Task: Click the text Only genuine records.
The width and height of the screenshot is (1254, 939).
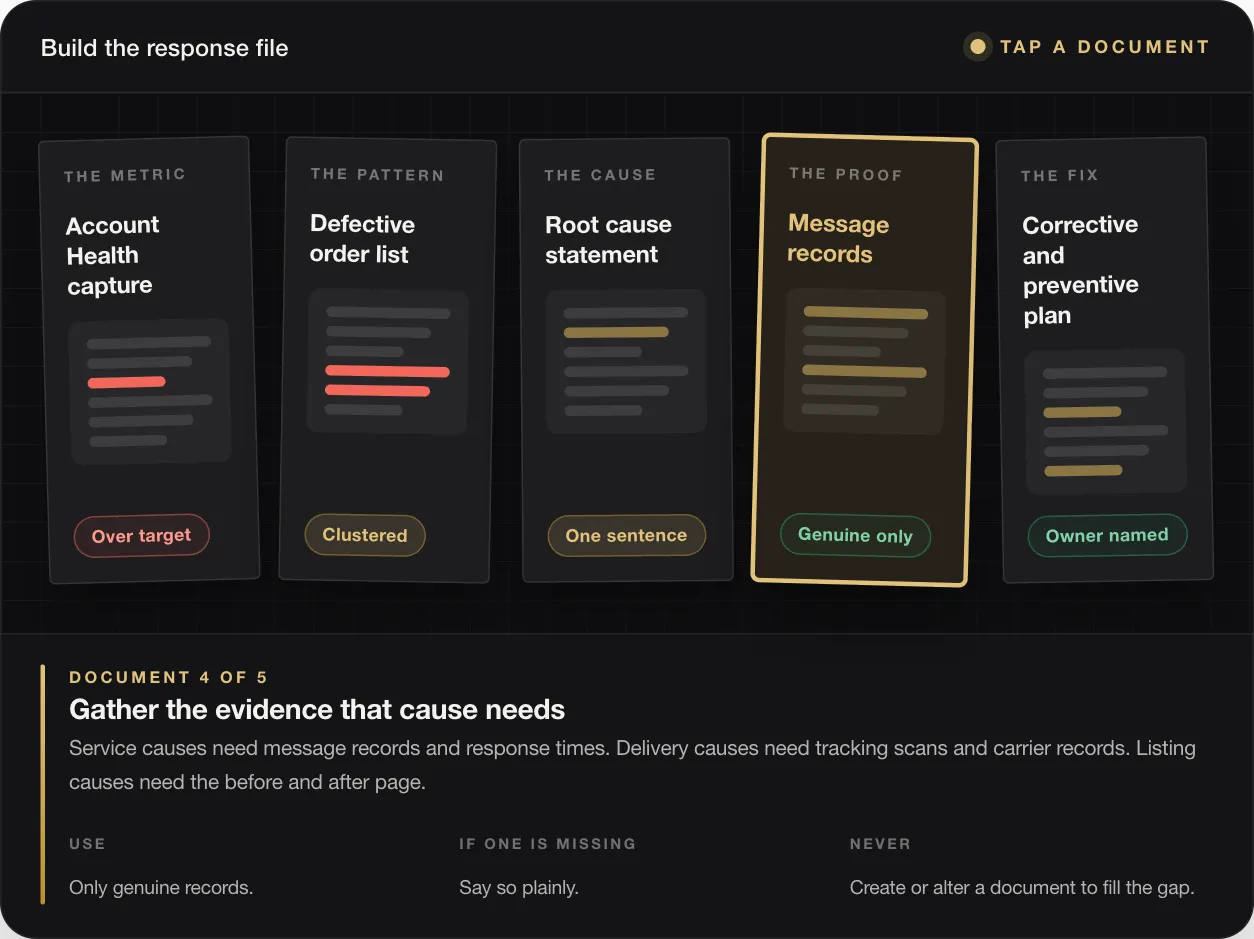Action: [x=161, y=887]
